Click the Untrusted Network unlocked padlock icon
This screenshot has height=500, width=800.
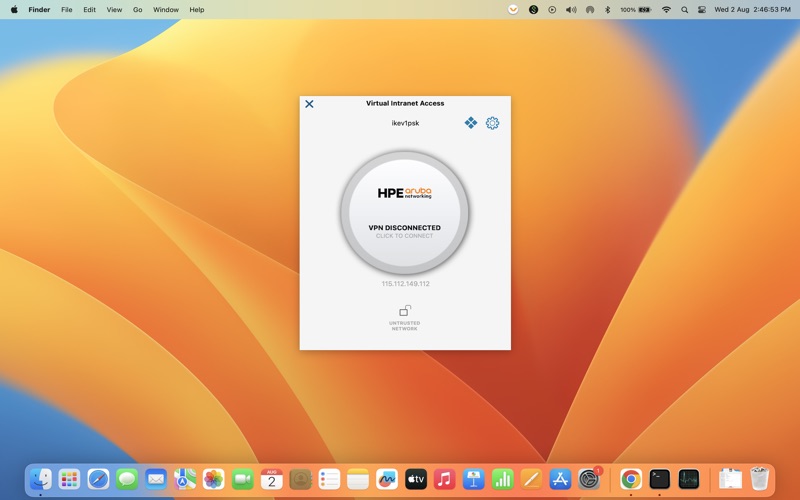[405, 310]
